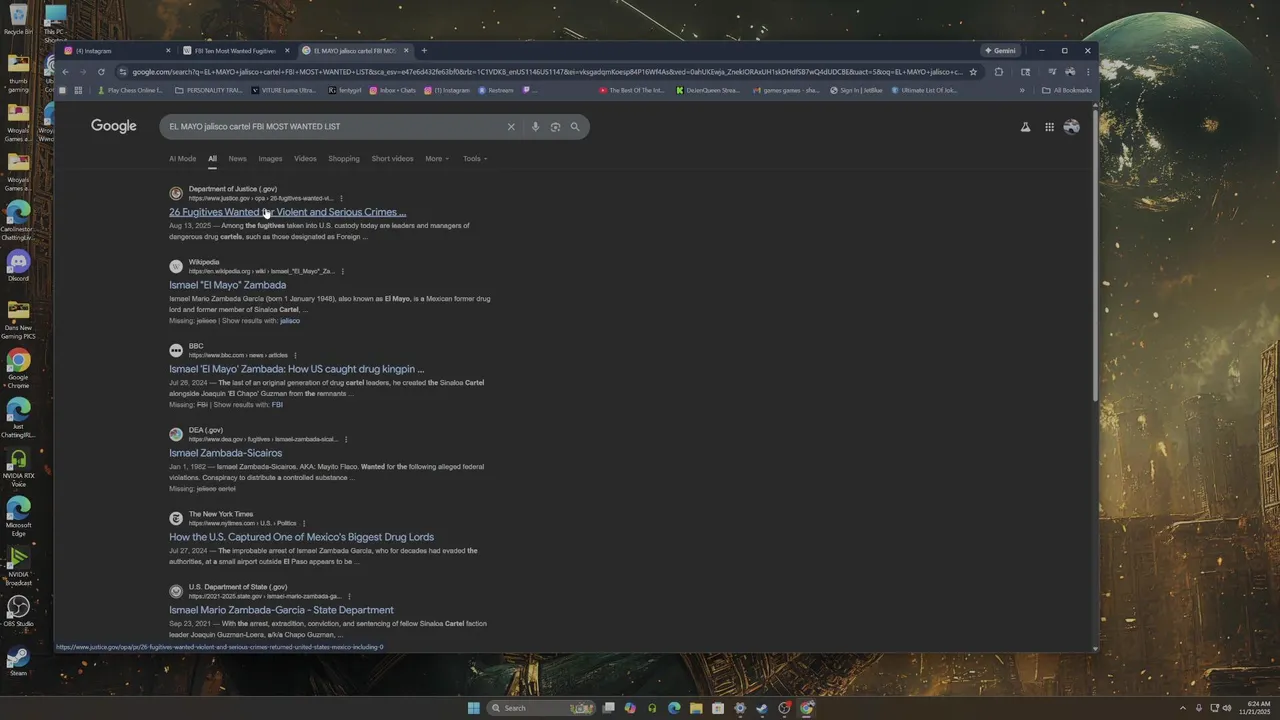The width and height of the screenshot is (1280, 720).
Task: Open Chrome's three-dot menu
Action: coord(1088,72)
